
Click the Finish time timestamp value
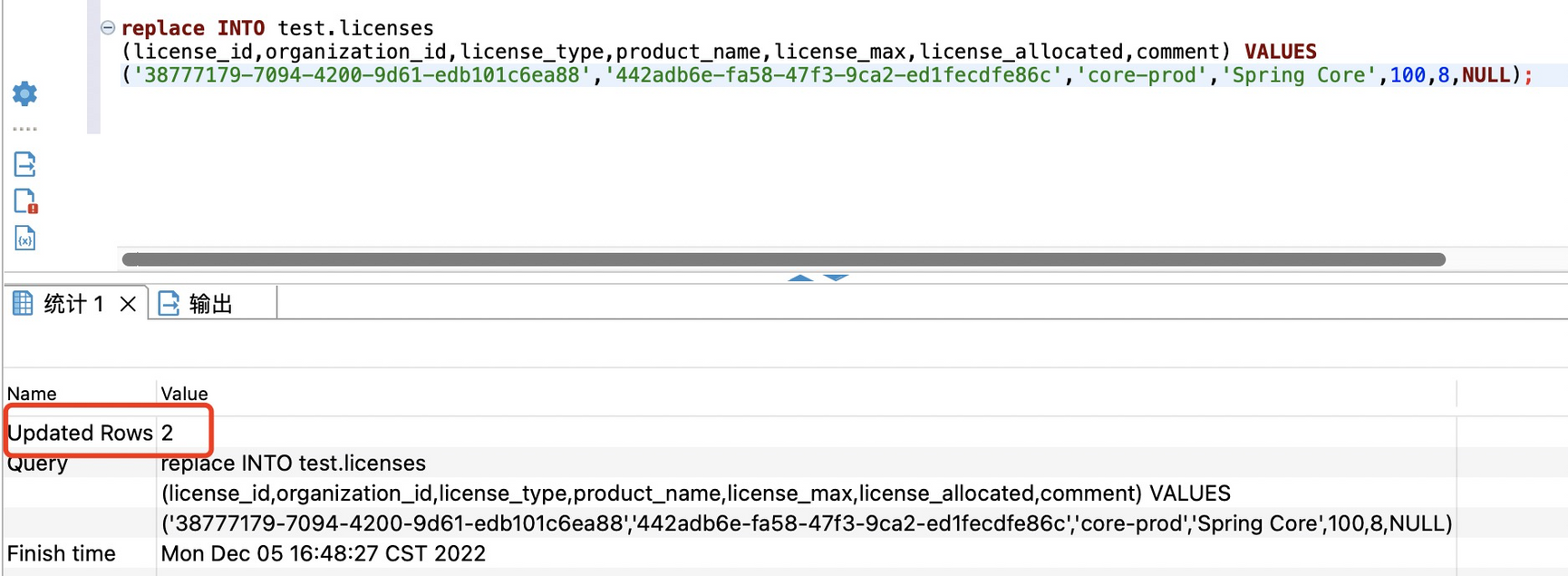pos(323,553)
